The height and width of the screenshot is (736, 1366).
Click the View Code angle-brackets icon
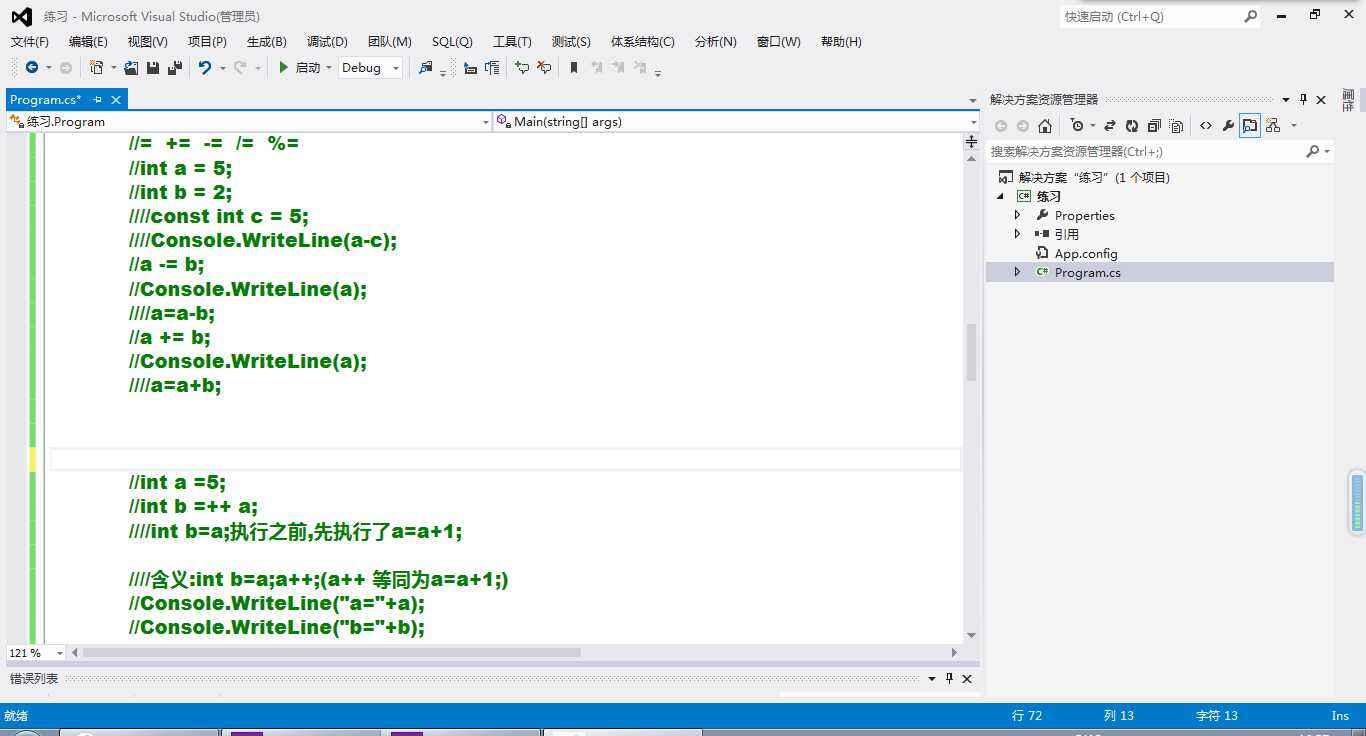coord(1206,125)
